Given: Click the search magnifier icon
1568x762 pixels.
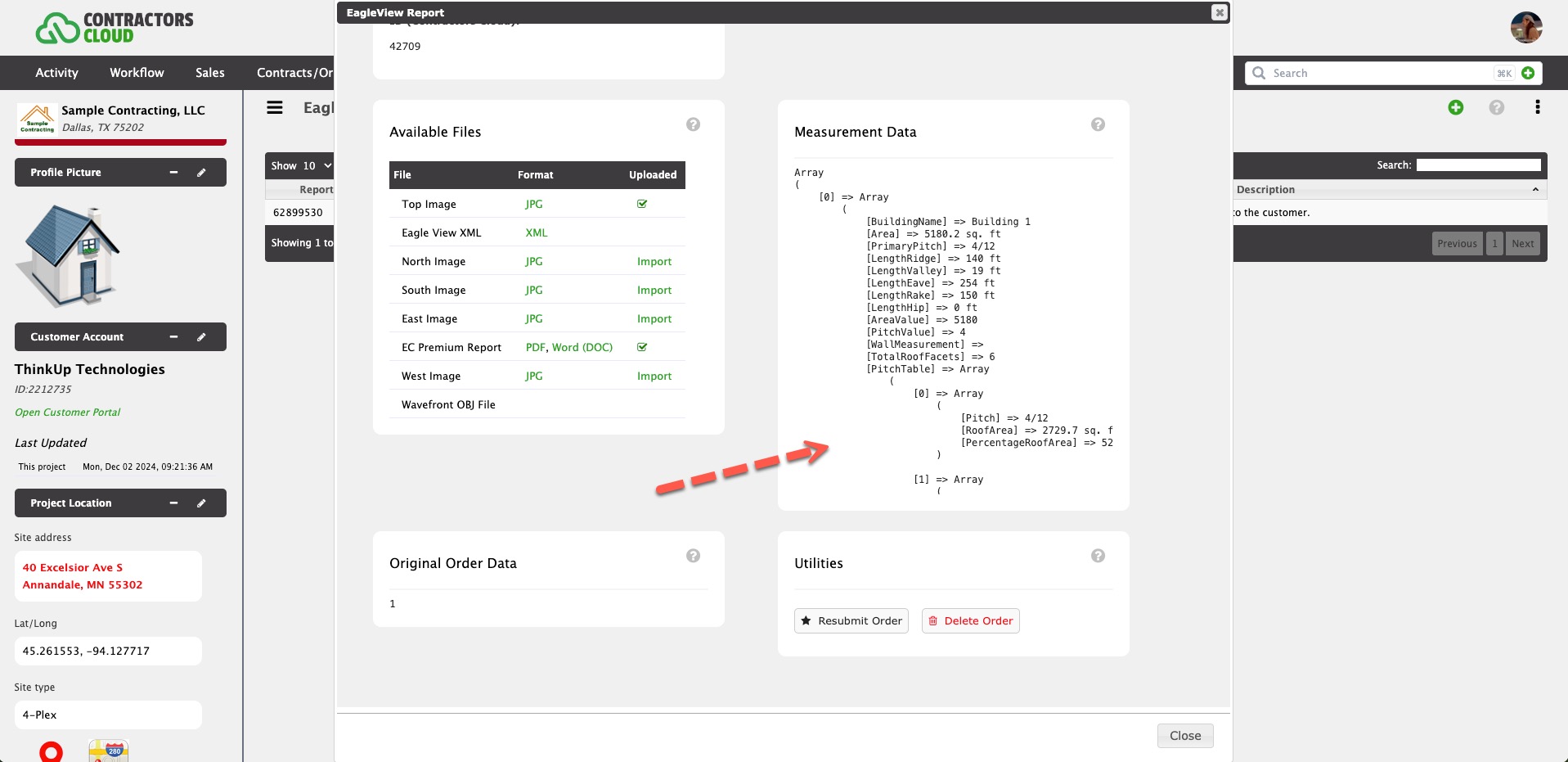Looking at the screenshot, I should click(x=1259, y=73).
